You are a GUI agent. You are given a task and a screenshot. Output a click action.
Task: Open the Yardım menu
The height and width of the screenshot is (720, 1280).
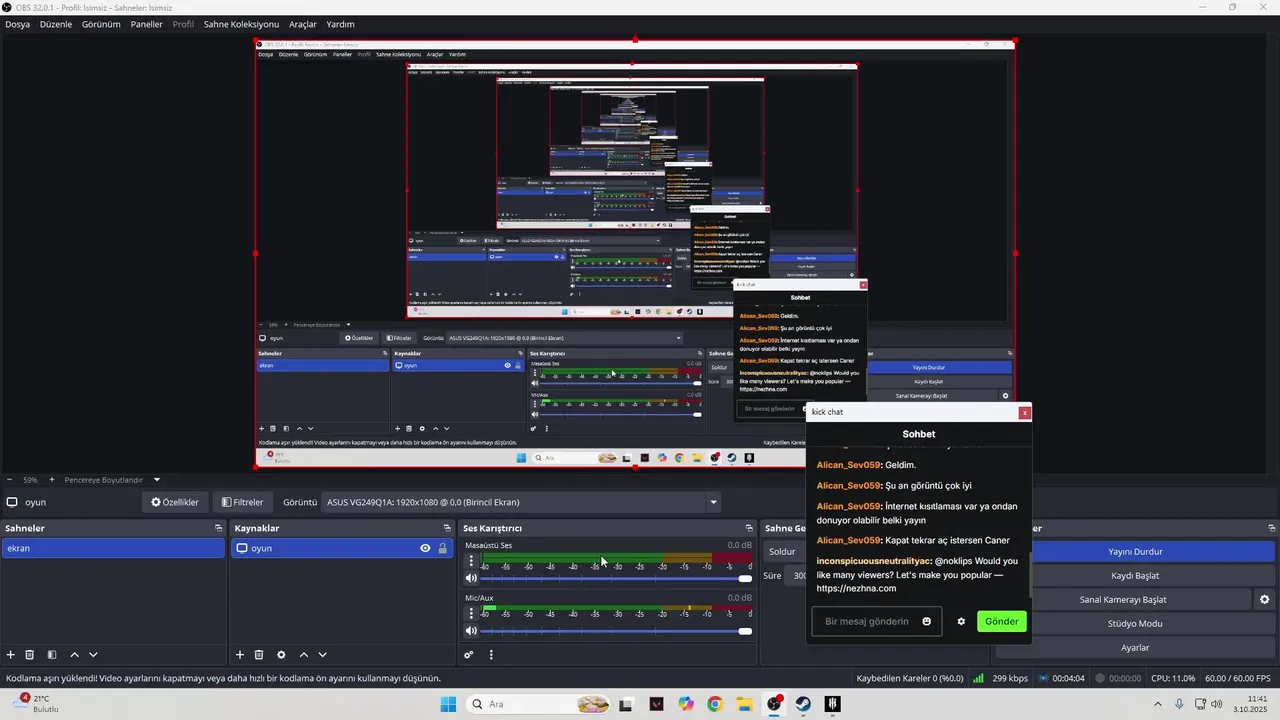340,24
